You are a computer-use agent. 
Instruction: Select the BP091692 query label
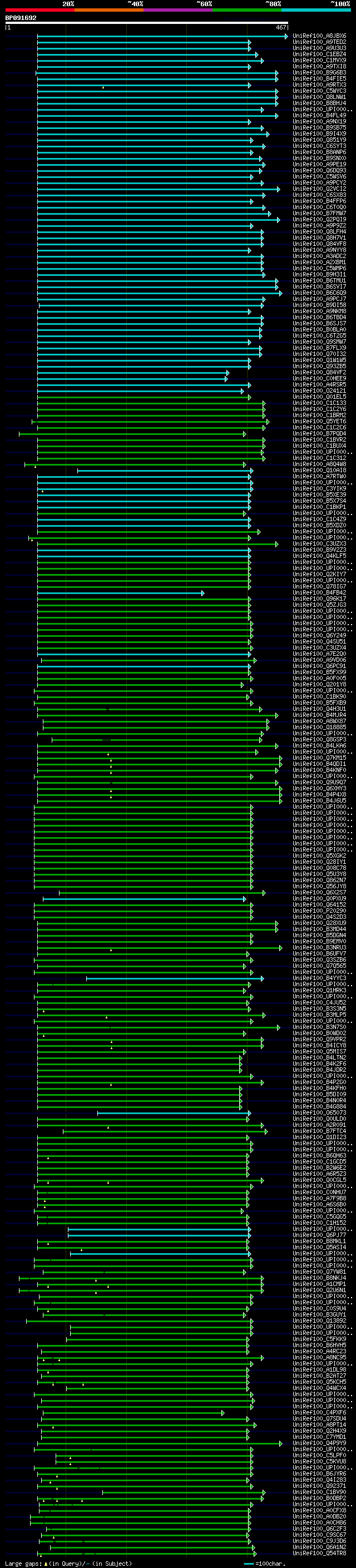(21, 18)
